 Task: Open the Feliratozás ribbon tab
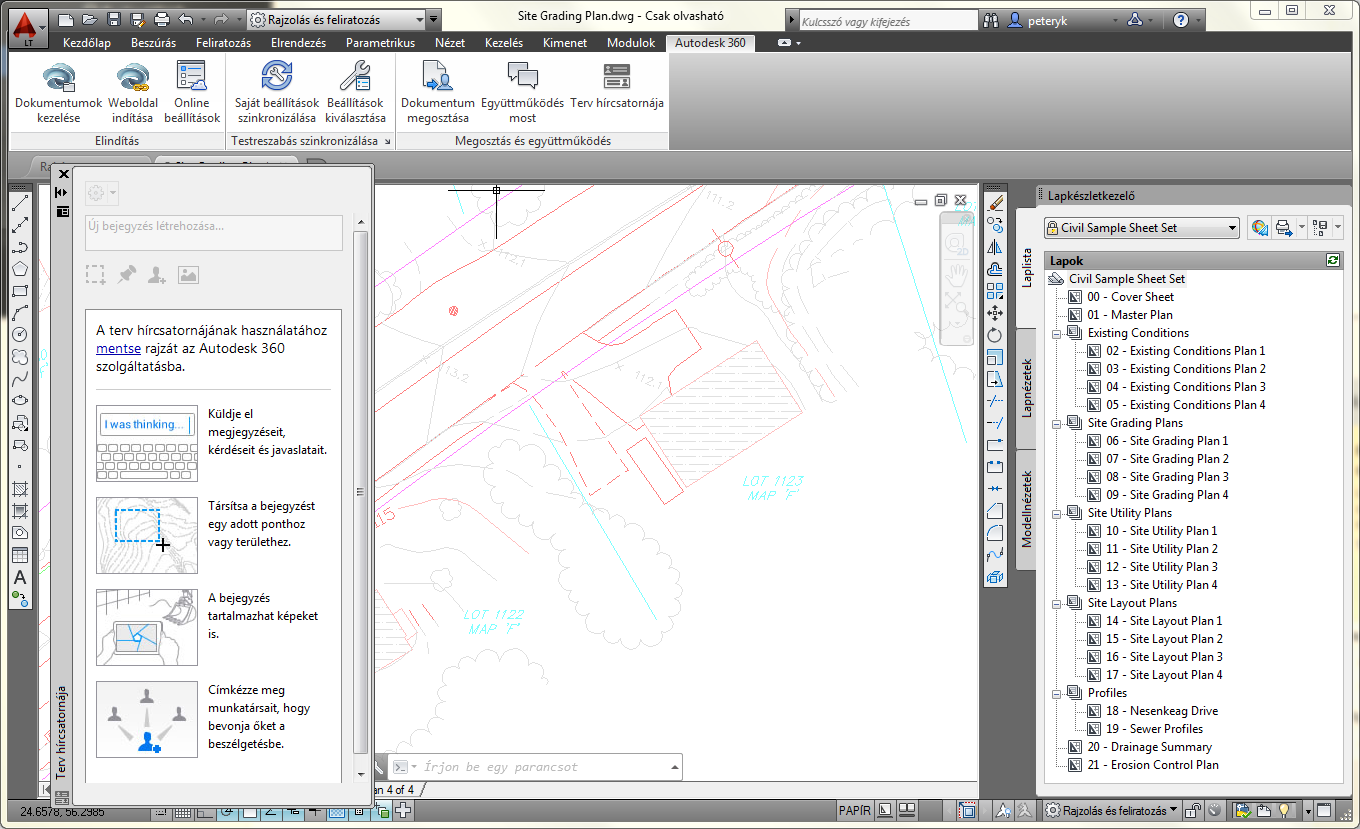(x=224, y=43)
